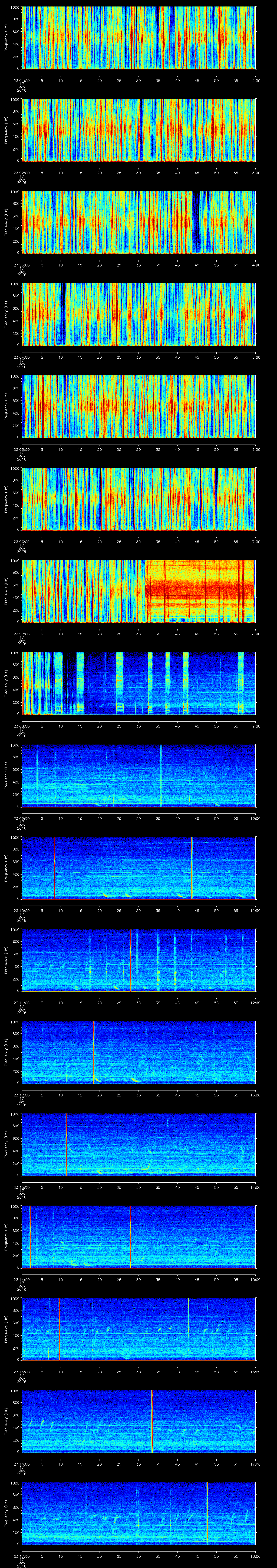Click the spectrogram panel starting at 23:05:00
This screenshot has height=1568, width=277.
139,407
